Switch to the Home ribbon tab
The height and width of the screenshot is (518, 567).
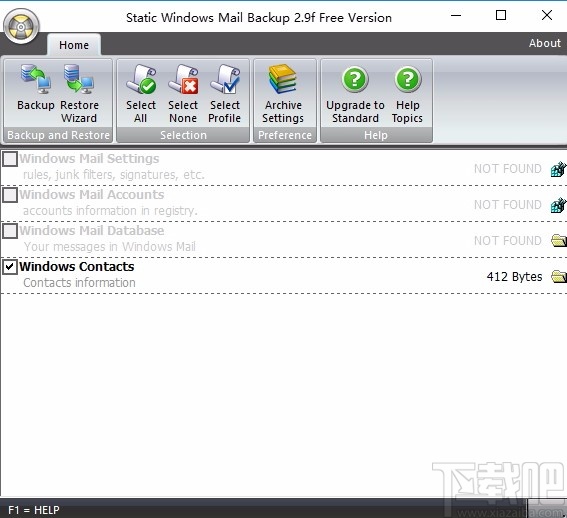(x=74, y=45)
